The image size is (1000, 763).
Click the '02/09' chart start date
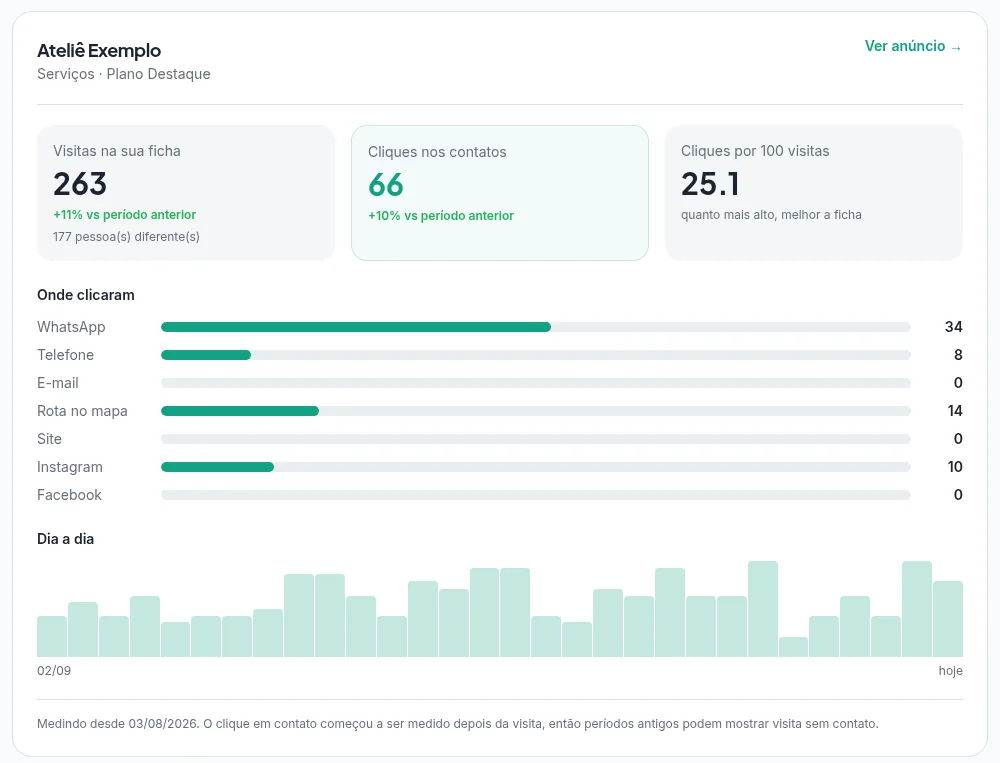point(54,670)
